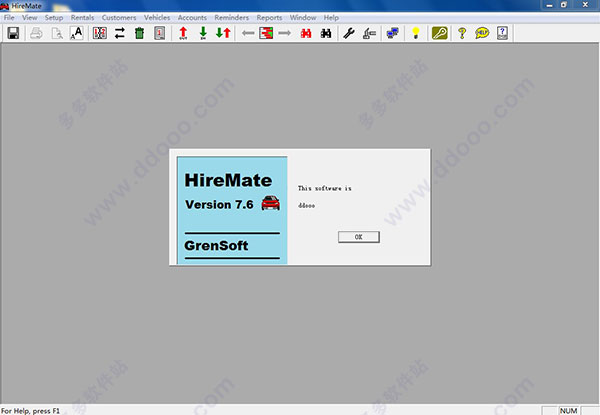This screenshot has height=415, width=600.
Task: Click 'For Help, press F1' status text
Action: click(x=31, y=411)
